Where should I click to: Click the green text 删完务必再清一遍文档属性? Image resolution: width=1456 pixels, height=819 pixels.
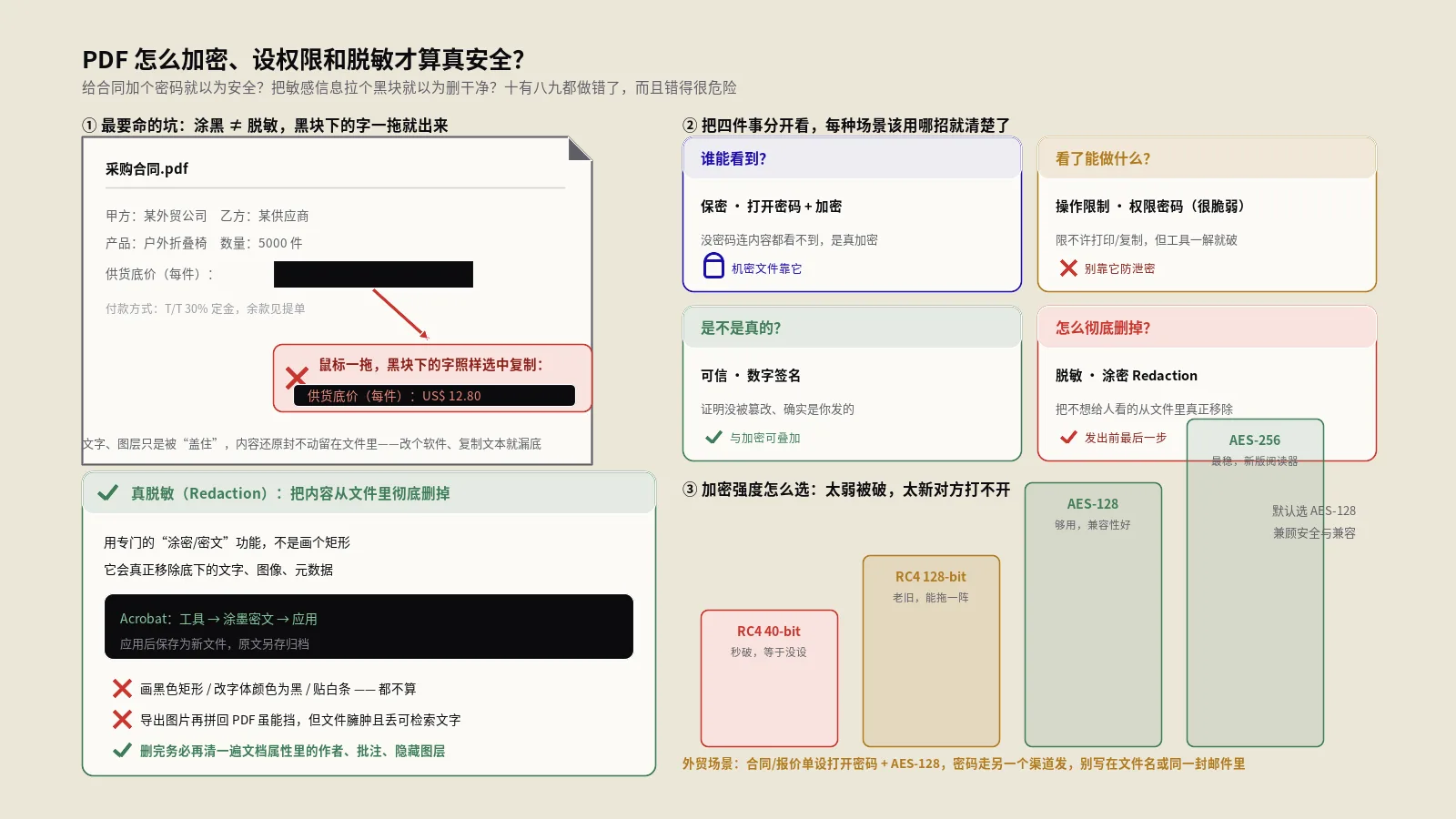[292, 751]
